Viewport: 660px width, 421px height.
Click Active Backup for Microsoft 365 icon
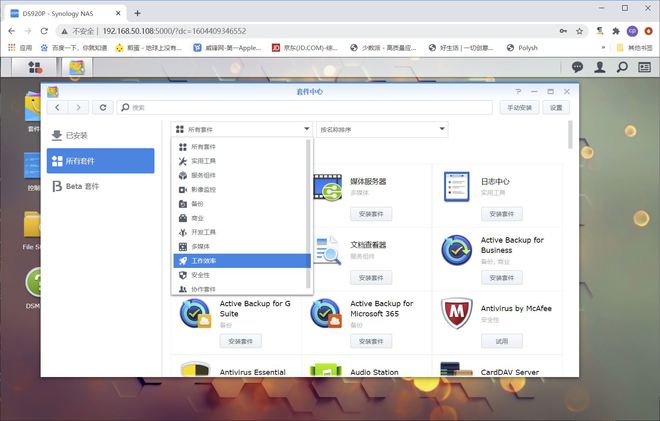tap(326, 314)
